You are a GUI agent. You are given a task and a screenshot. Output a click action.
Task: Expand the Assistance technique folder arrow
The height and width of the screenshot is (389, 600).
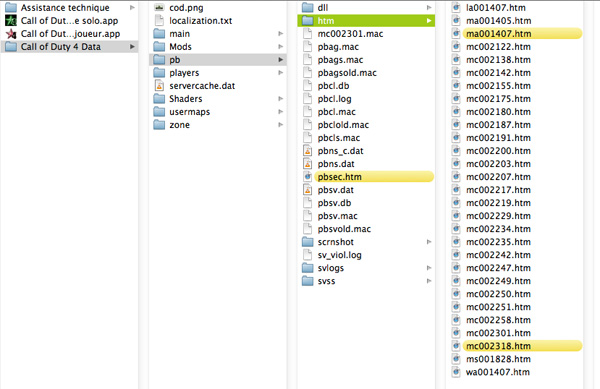(x=132, y=8)
